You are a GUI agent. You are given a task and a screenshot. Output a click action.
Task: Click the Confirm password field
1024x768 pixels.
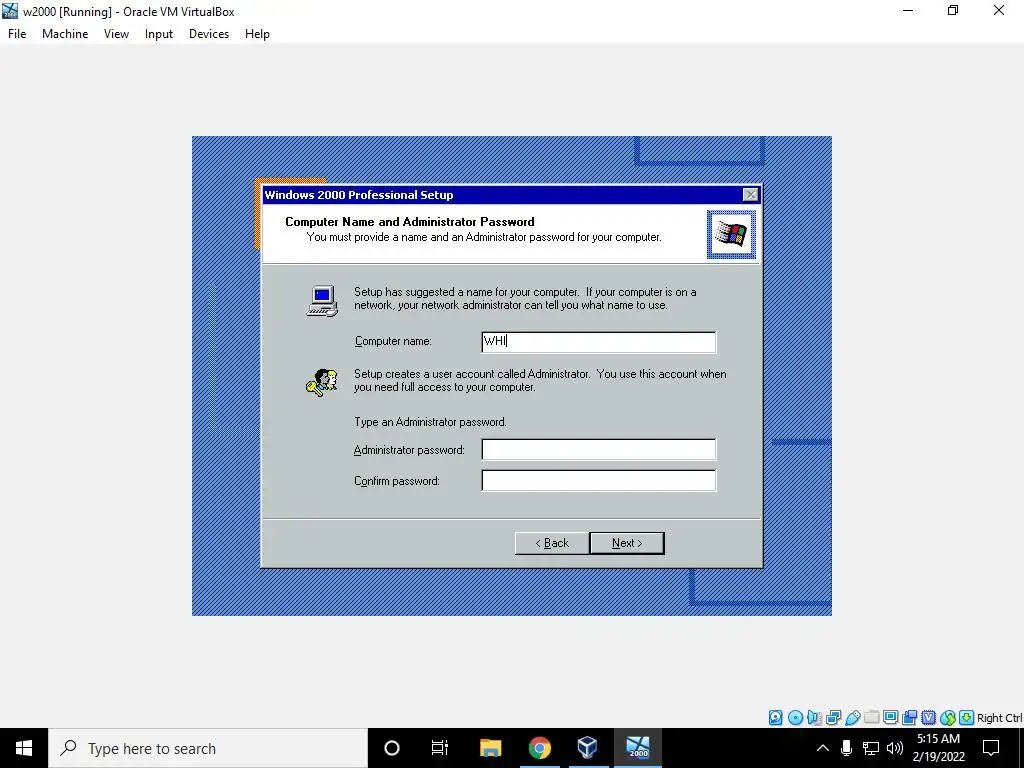point(599,481)
